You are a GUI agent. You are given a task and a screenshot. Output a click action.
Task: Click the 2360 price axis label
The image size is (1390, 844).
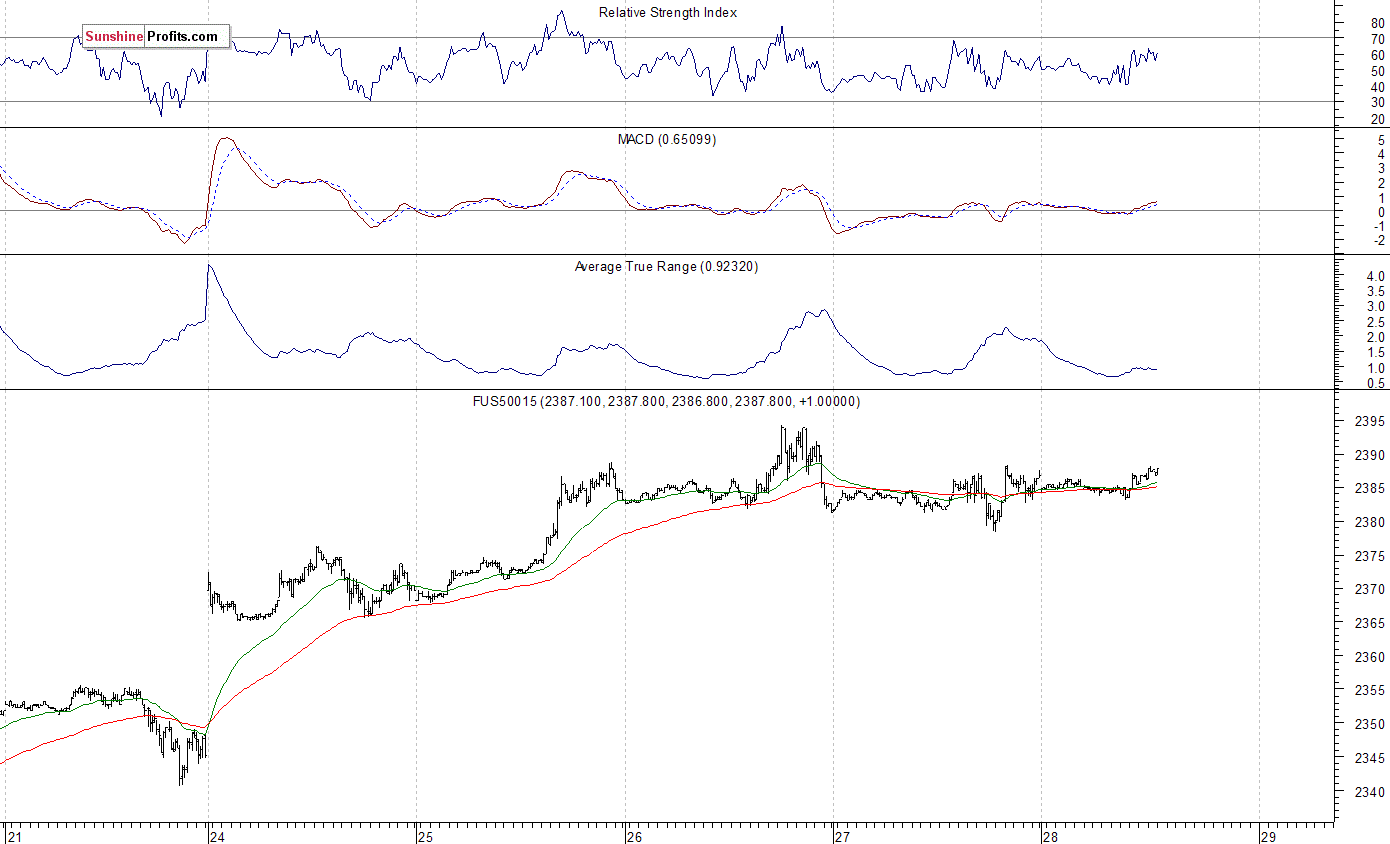pos(1369,658)
